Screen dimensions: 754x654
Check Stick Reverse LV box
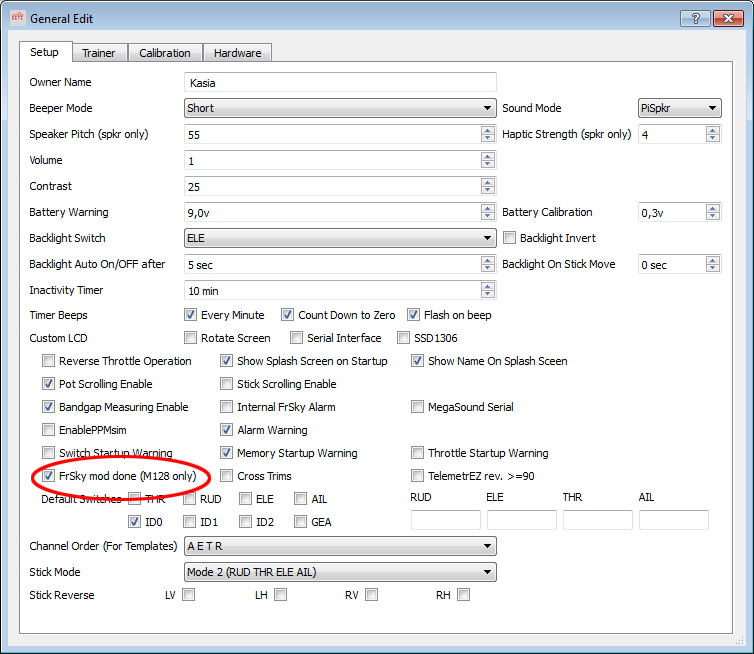click(x=188, y=595)
